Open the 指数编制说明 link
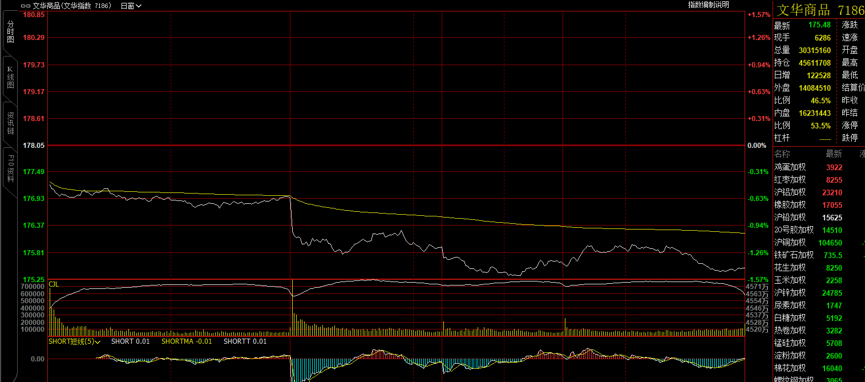The height and width of the screenshot is (382, 865). coord(708,4)
